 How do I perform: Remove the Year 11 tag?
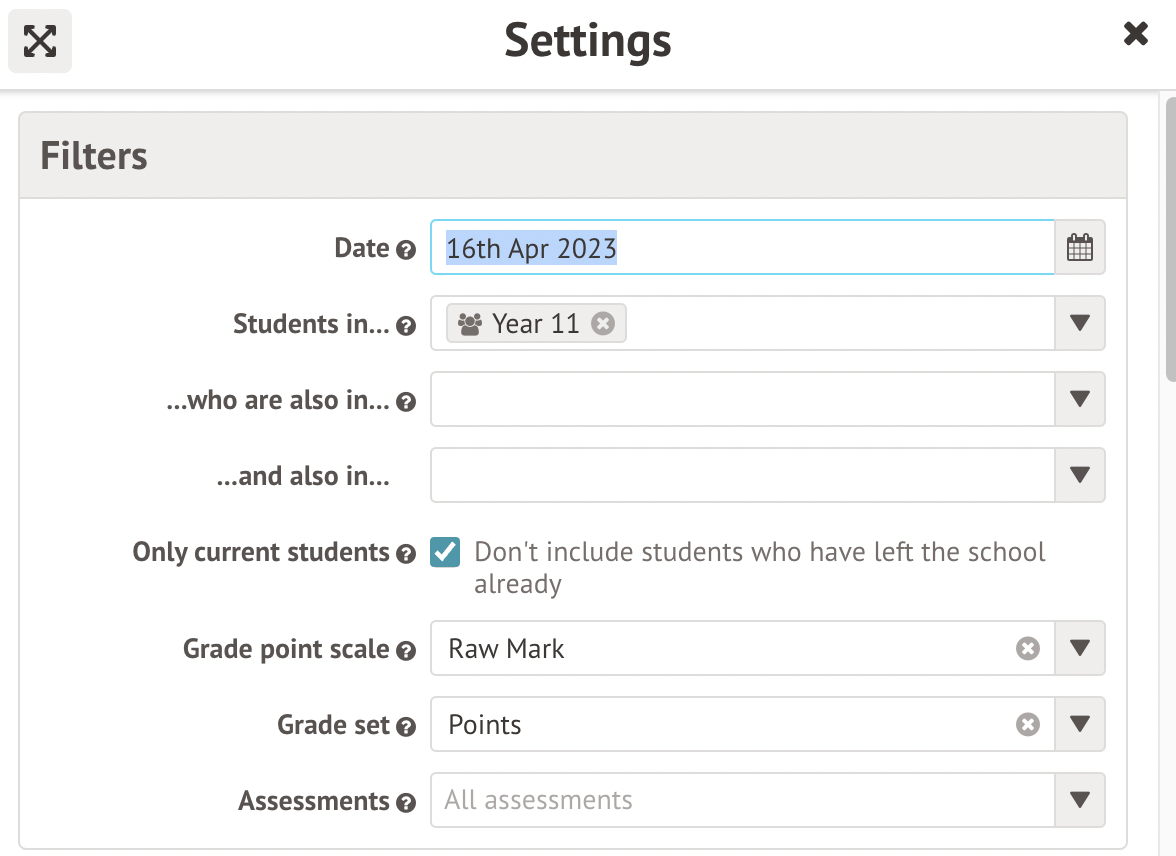602,324
